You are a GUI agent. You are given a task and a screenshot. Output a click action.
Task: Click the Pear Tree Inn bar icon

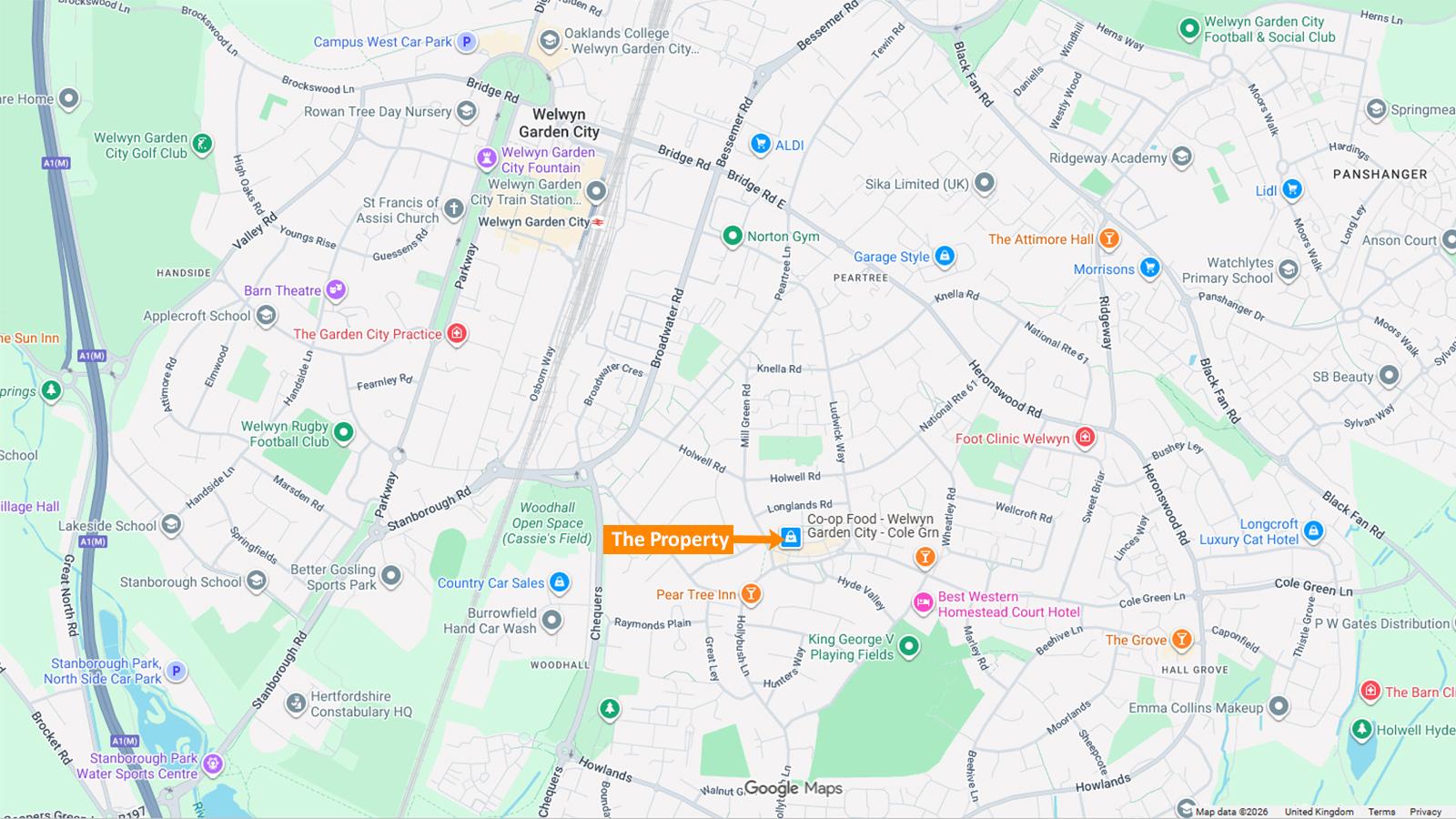[x=751, y=595]
